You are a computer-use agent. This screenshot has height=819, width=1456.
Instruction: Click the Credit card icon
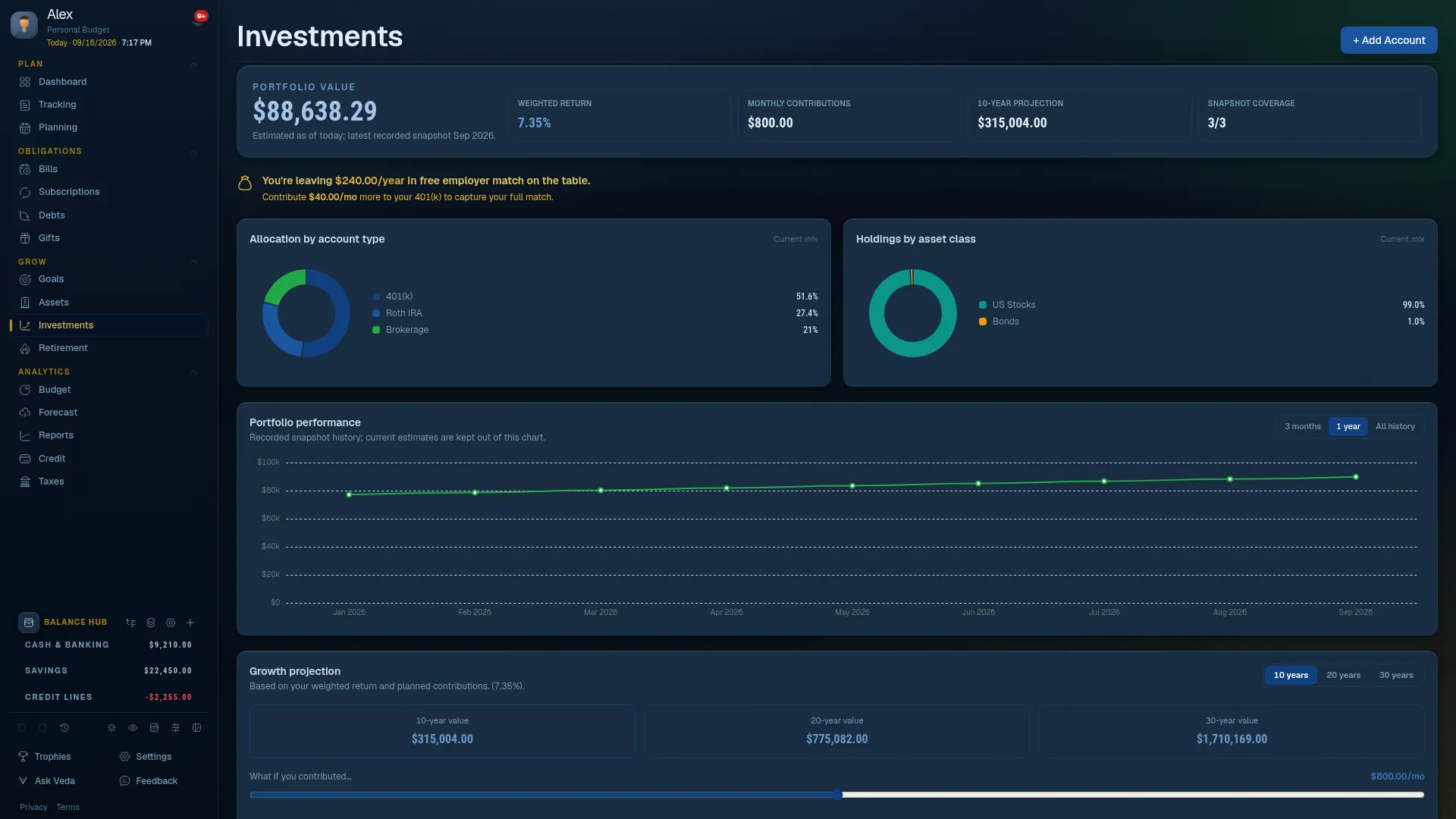click(x=25, y=459)
